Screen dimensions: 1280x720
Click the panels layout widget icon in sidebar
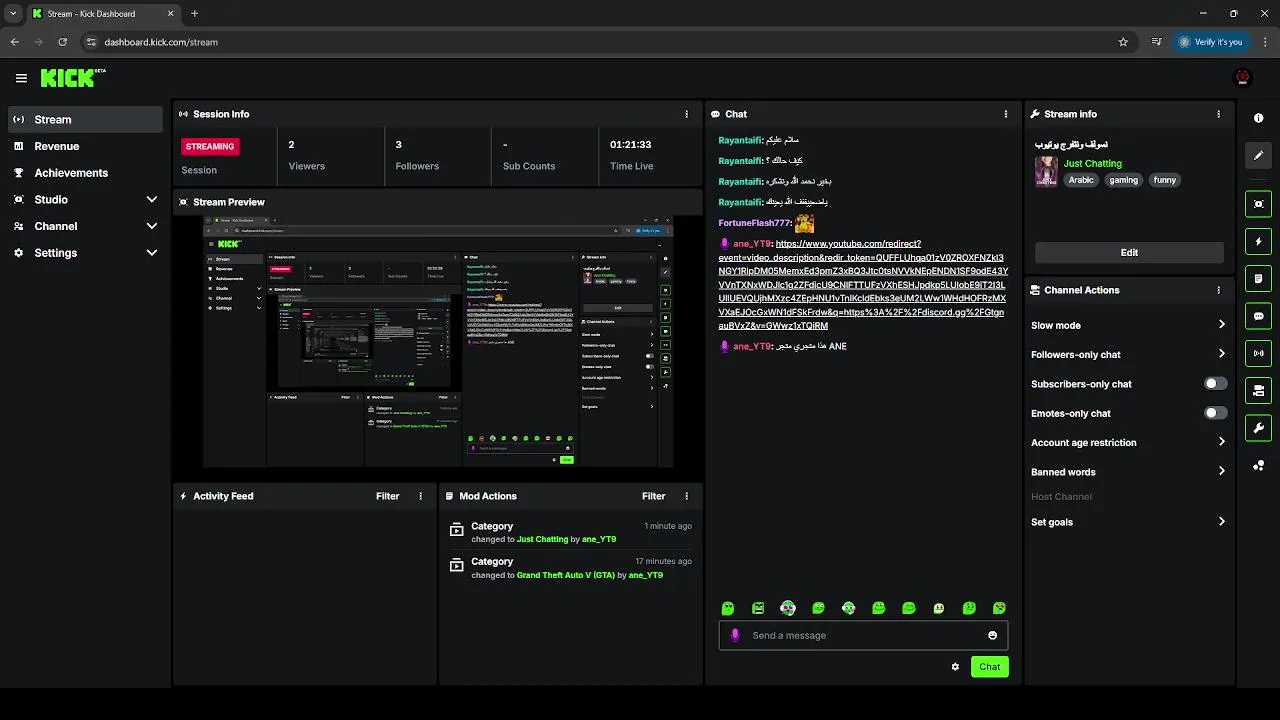pyautogui.click(x=1258, y=390)
